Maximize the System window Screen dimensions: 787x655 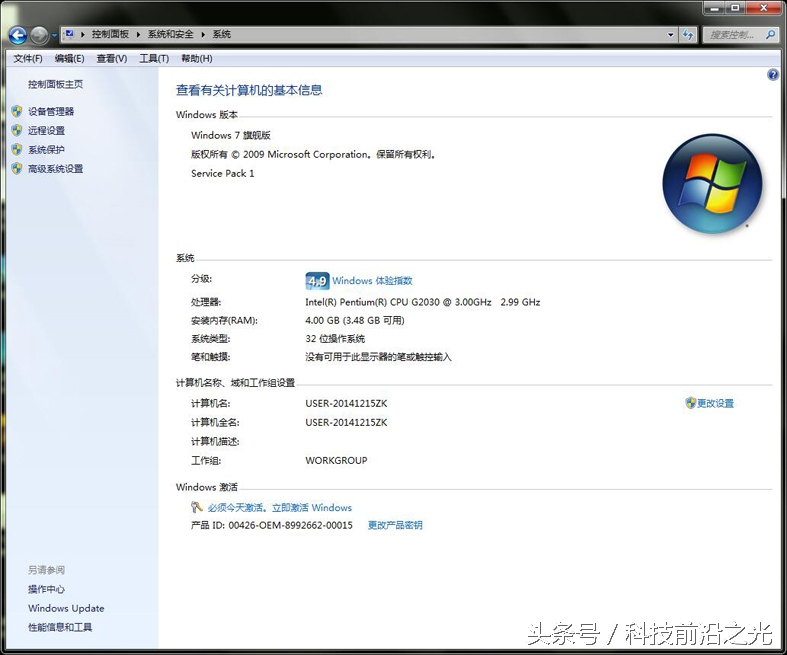735,7
